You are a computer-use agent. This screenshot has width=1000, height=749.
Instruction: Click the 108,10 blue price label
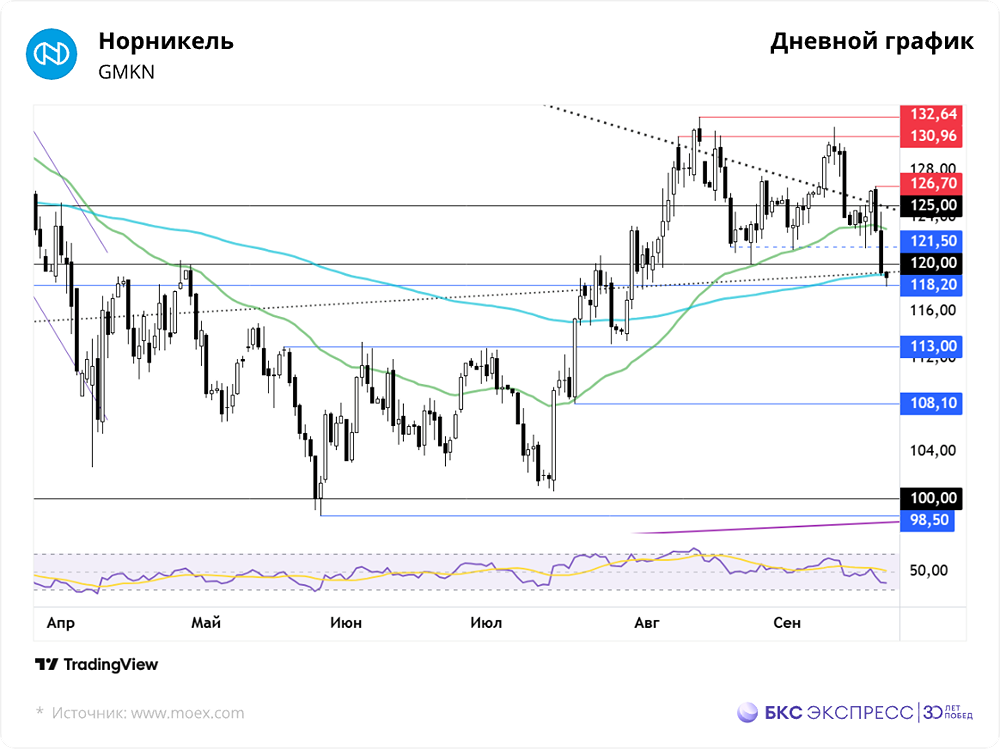point(931,403)
